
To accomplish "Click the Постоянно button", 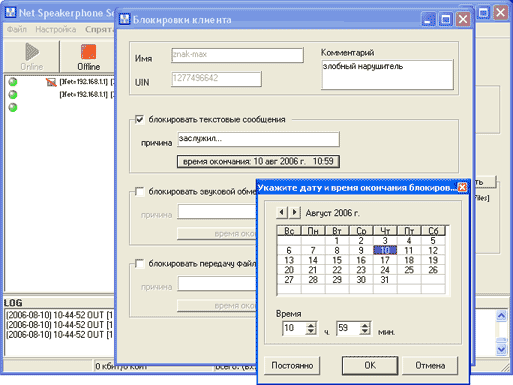I will [x=292, y=366].
